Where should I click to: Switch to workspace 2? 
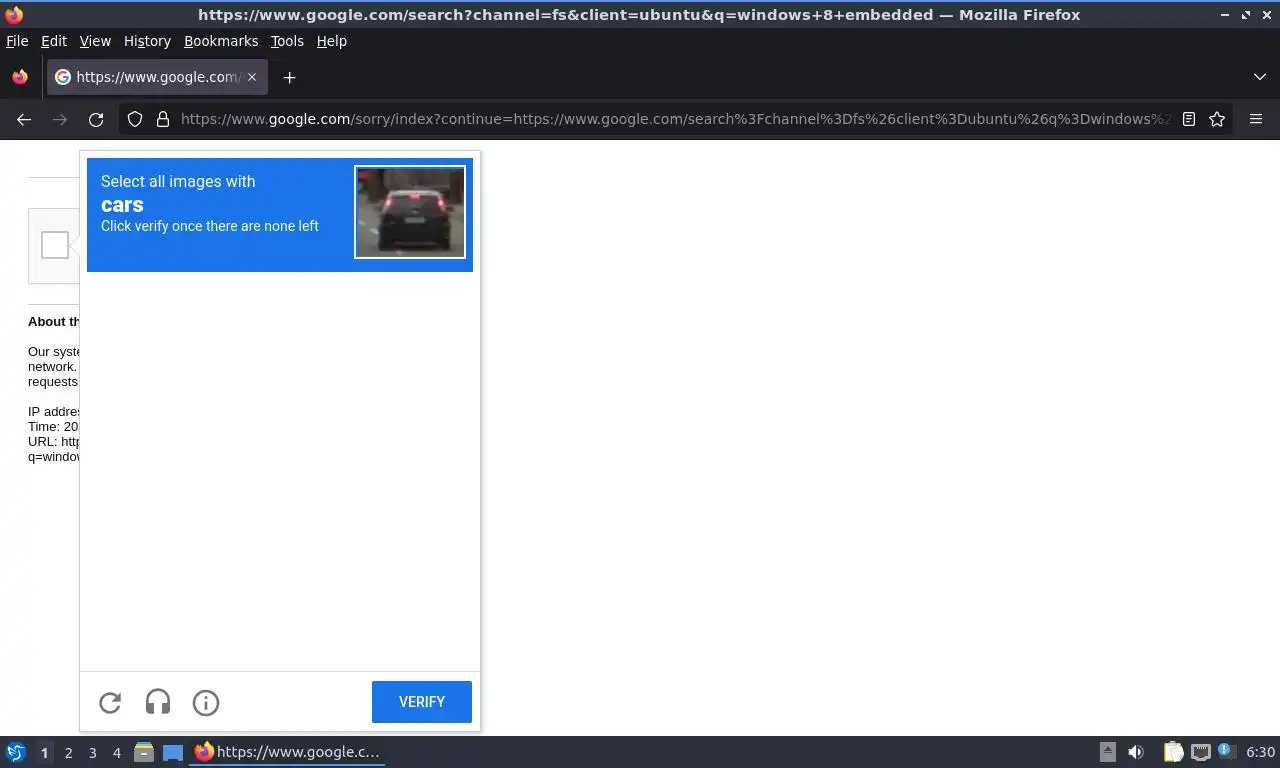tap(68, 753)
